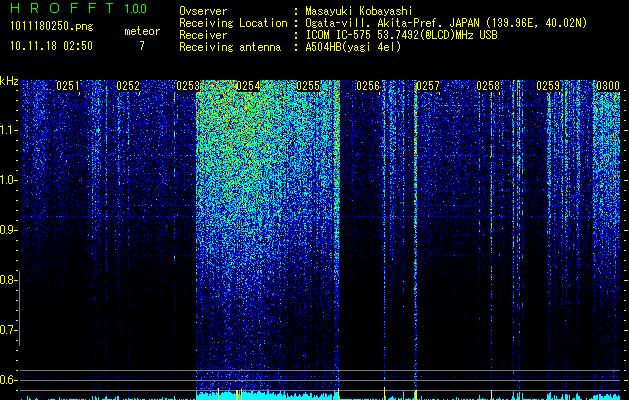Click the file name 1011180250.png
This screenshot has height=400, width=629.
tap(52, 27)
